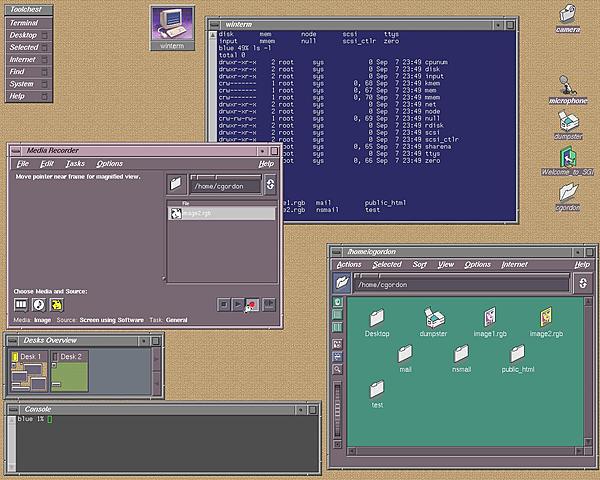600x480 pixels.
Task: Open the Desktop menu in Toolchest
Action: 29,35
